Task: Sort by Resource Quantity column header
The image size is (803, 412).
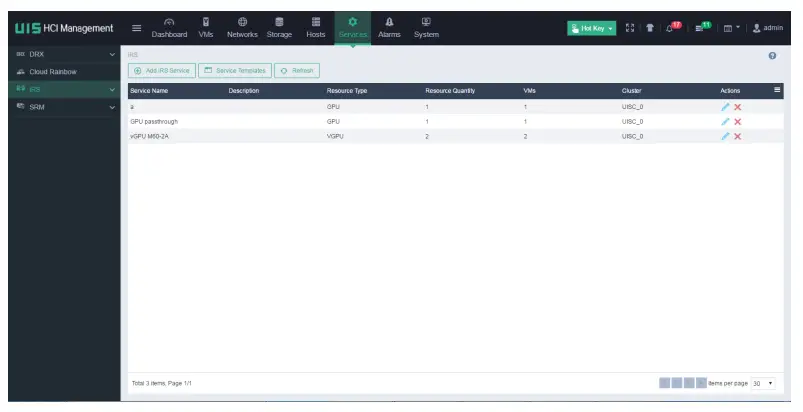Action: click(x=450, y=91)
